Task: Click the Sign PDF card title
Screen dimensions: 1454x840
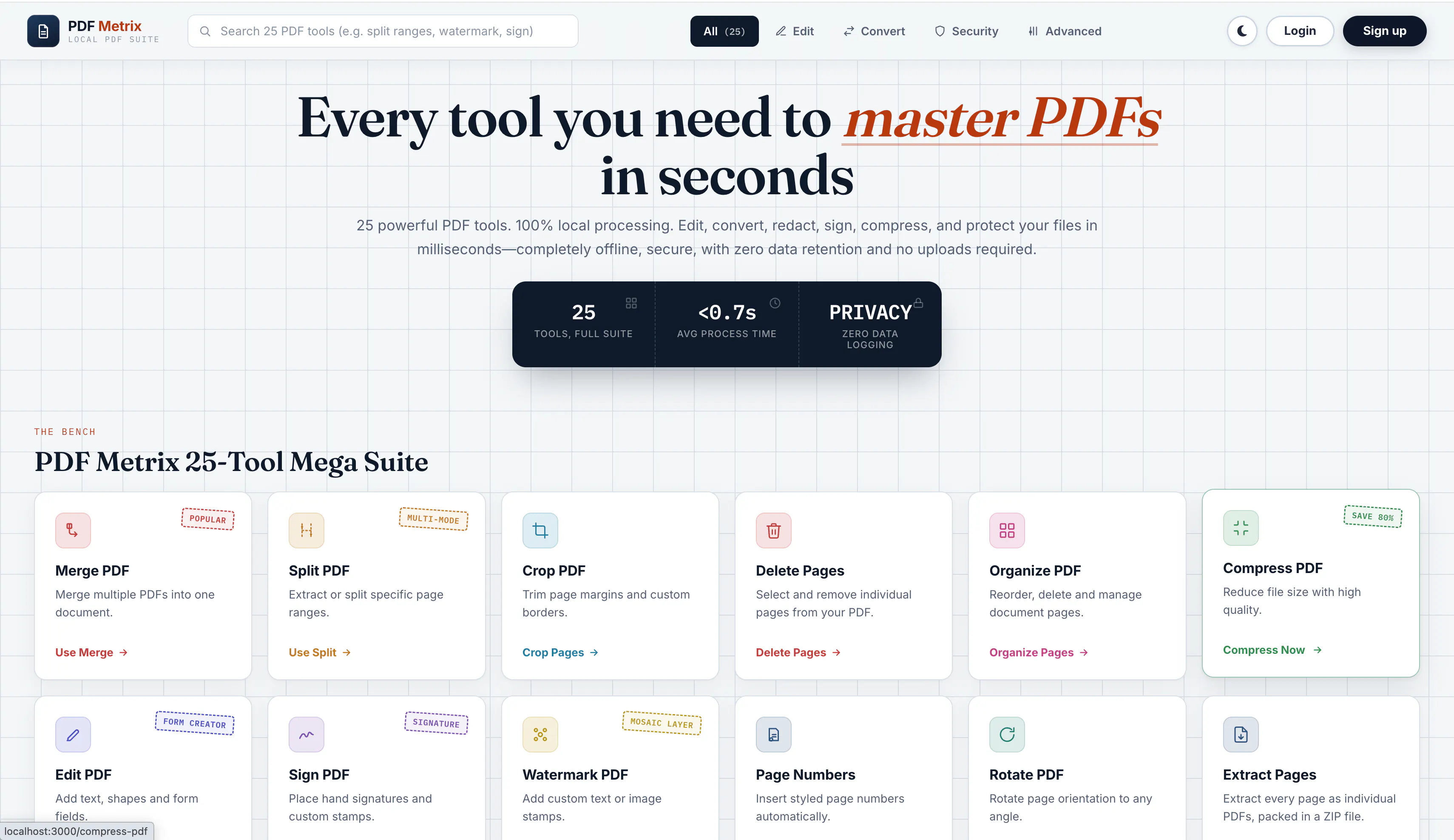Action: tap(319, 775)
